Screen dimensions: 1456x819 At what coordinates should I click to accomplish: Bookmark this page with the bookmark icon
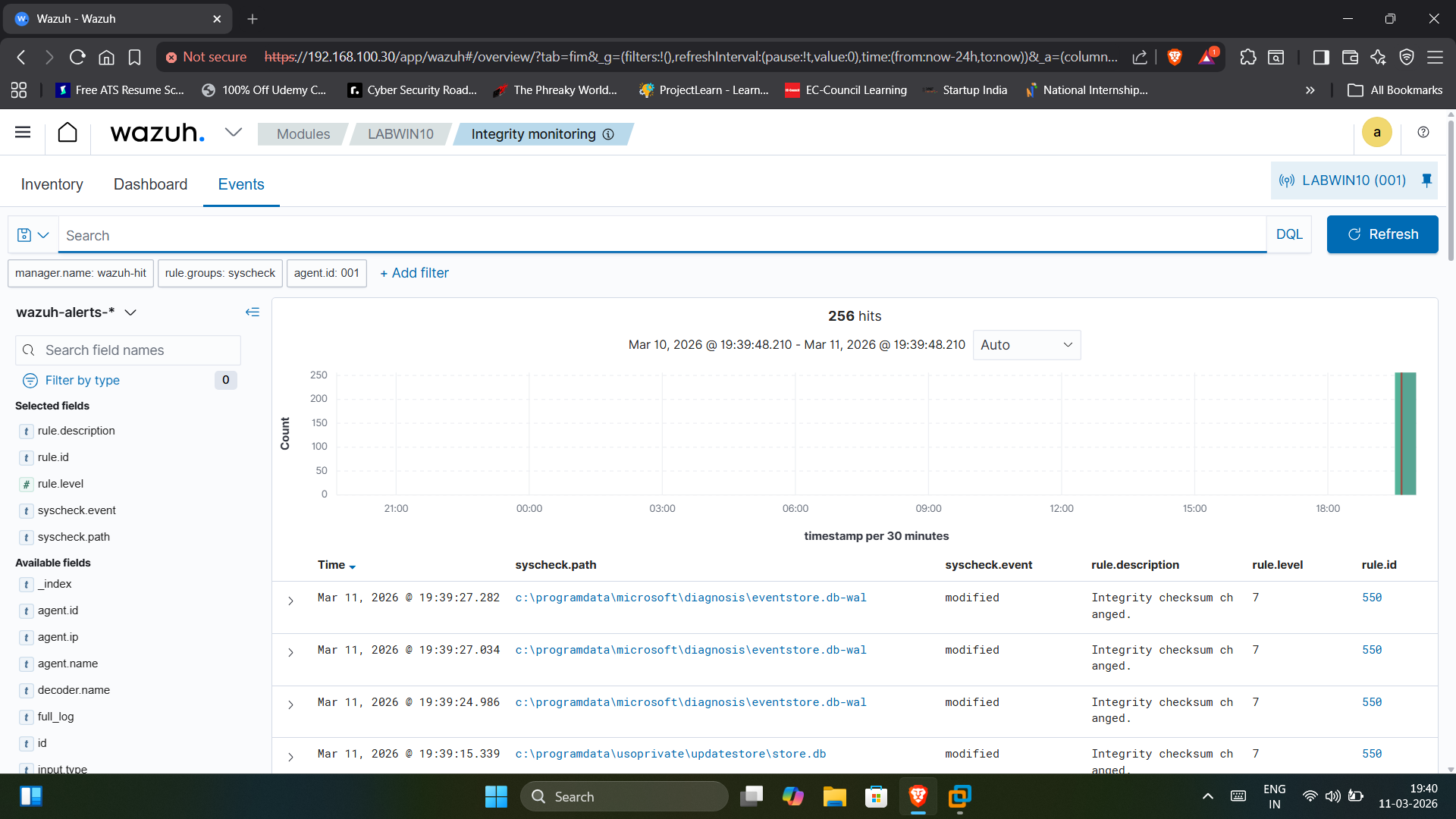[134, 57]
